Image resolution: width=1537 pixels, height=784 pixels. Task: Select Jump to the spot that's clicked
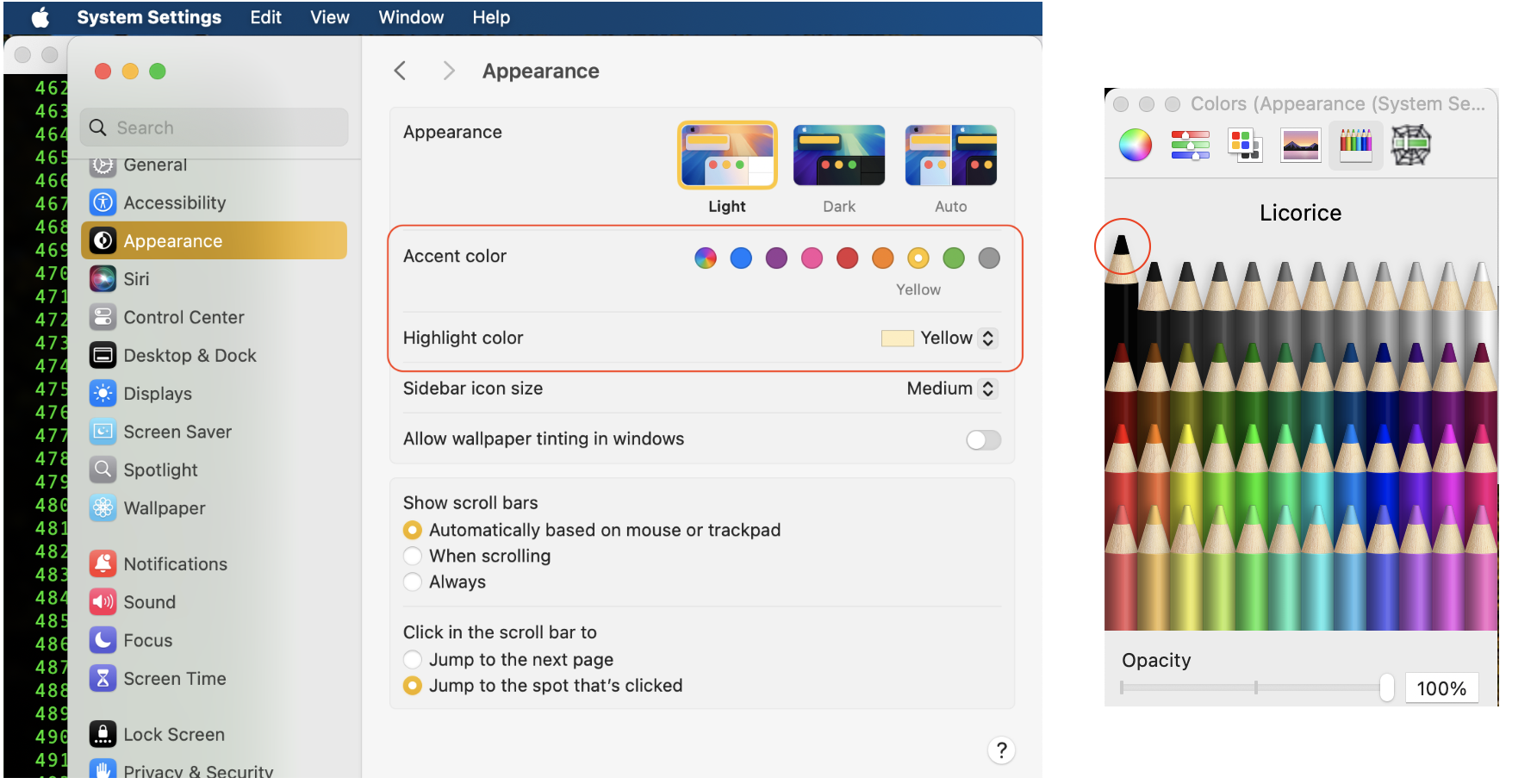click(413, 685)
